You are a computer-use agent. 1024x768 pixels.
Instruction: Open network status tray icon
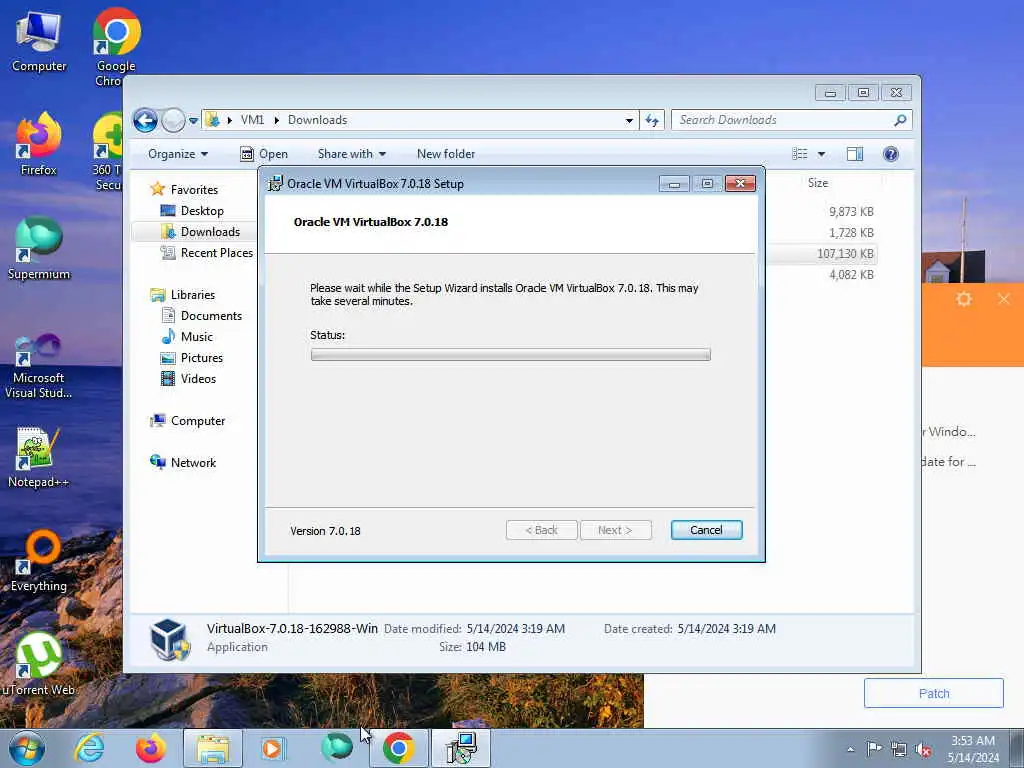point(899,749)
